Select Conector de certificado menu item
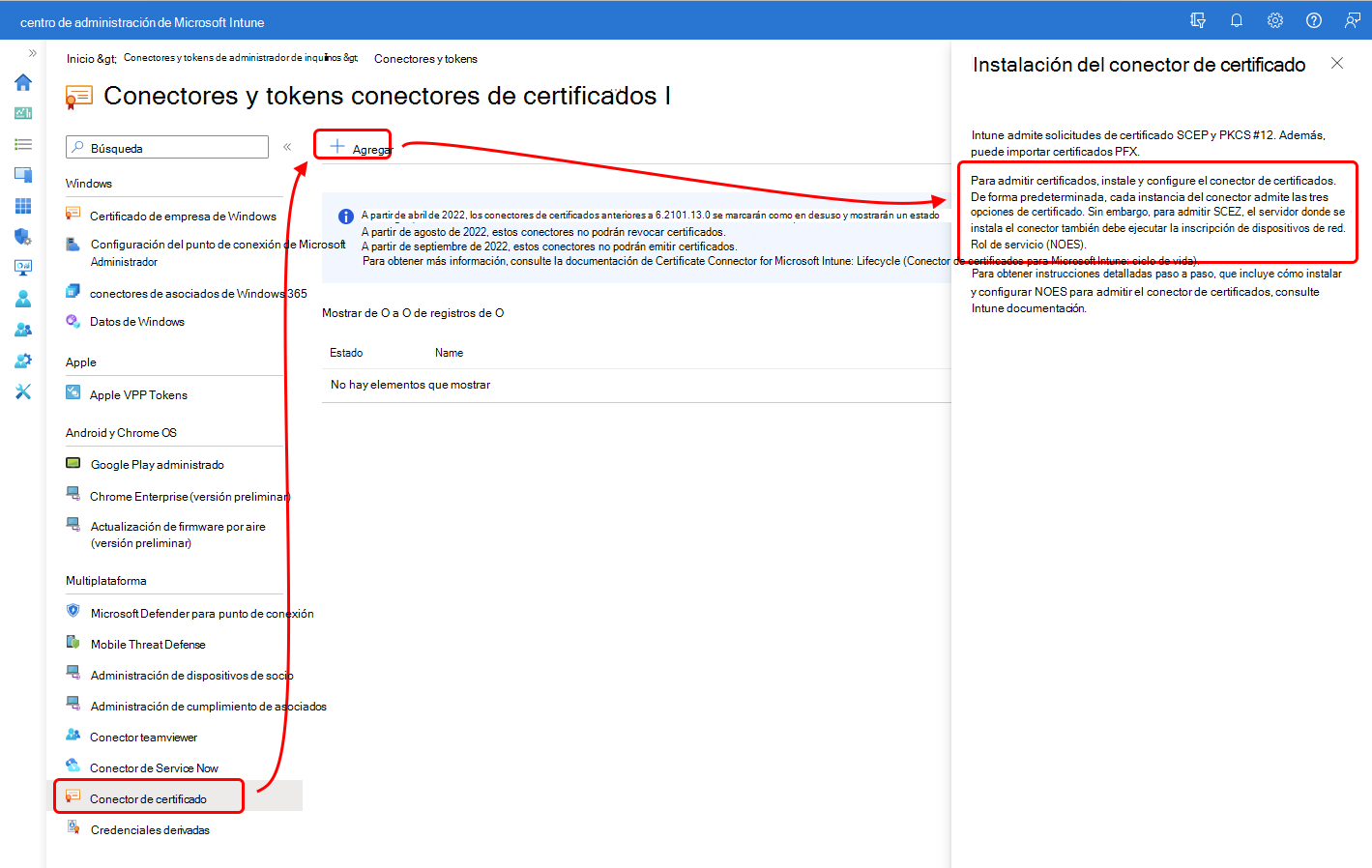This screenshot has width=1372, height=868. coord(148,799)
